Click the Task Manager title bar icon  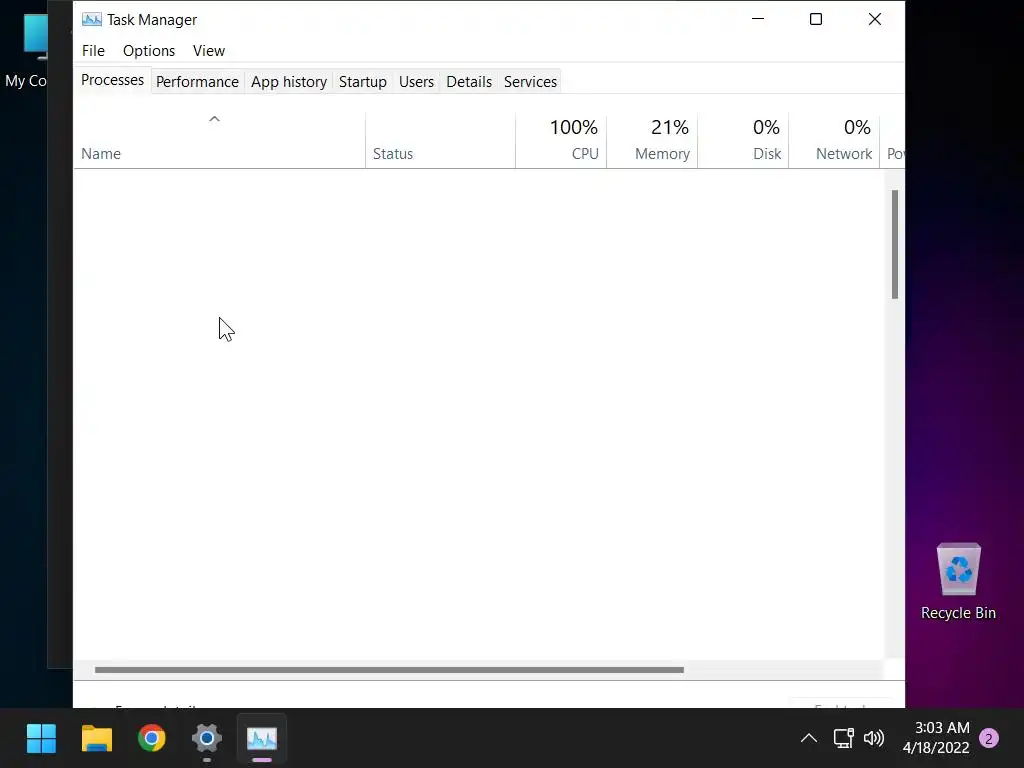tap(91, 20)
